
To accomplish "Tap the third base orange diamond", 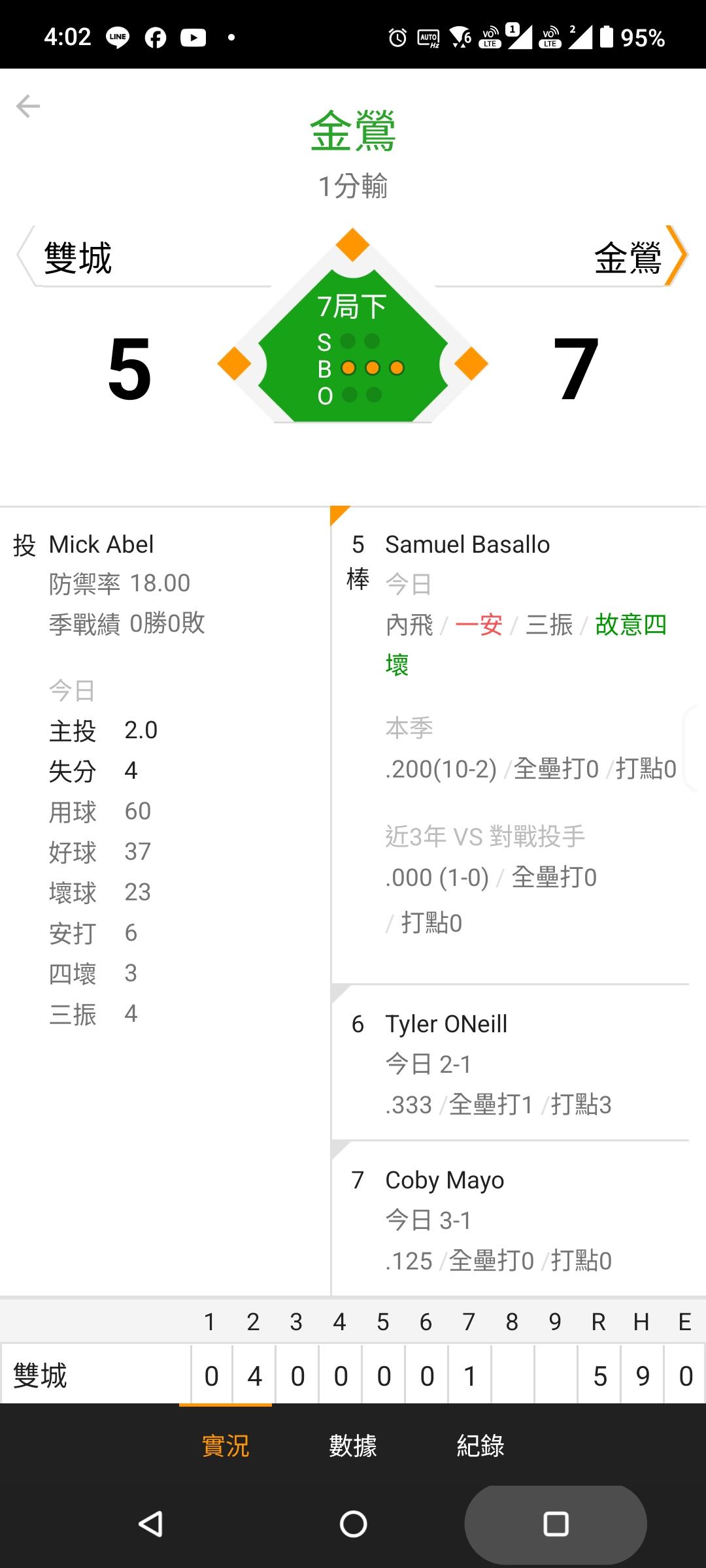I will pos(234,364).
